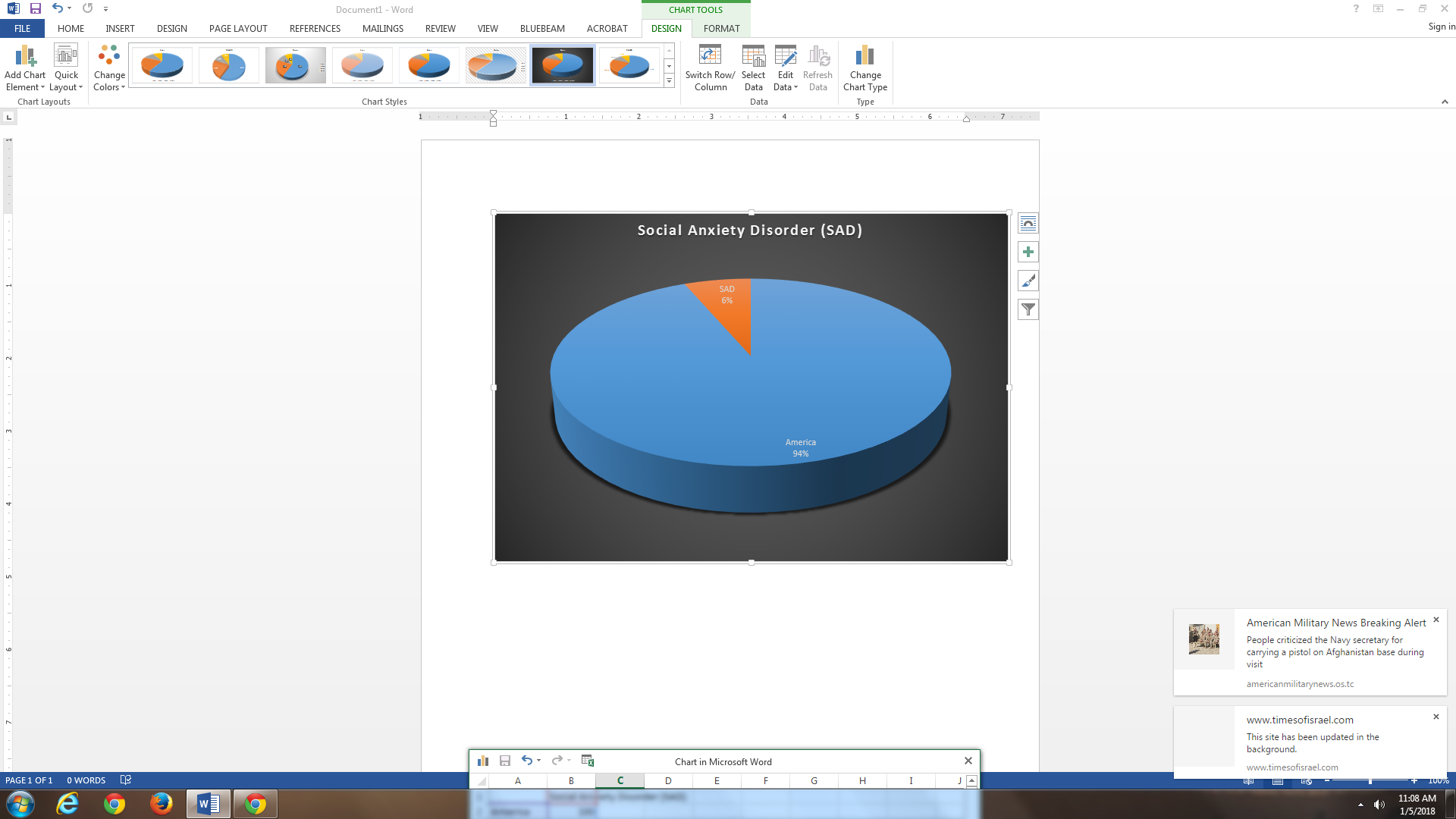Open the INSERT ribbon tab
This screenshot has height=819, width=1456.
point(120,28)
